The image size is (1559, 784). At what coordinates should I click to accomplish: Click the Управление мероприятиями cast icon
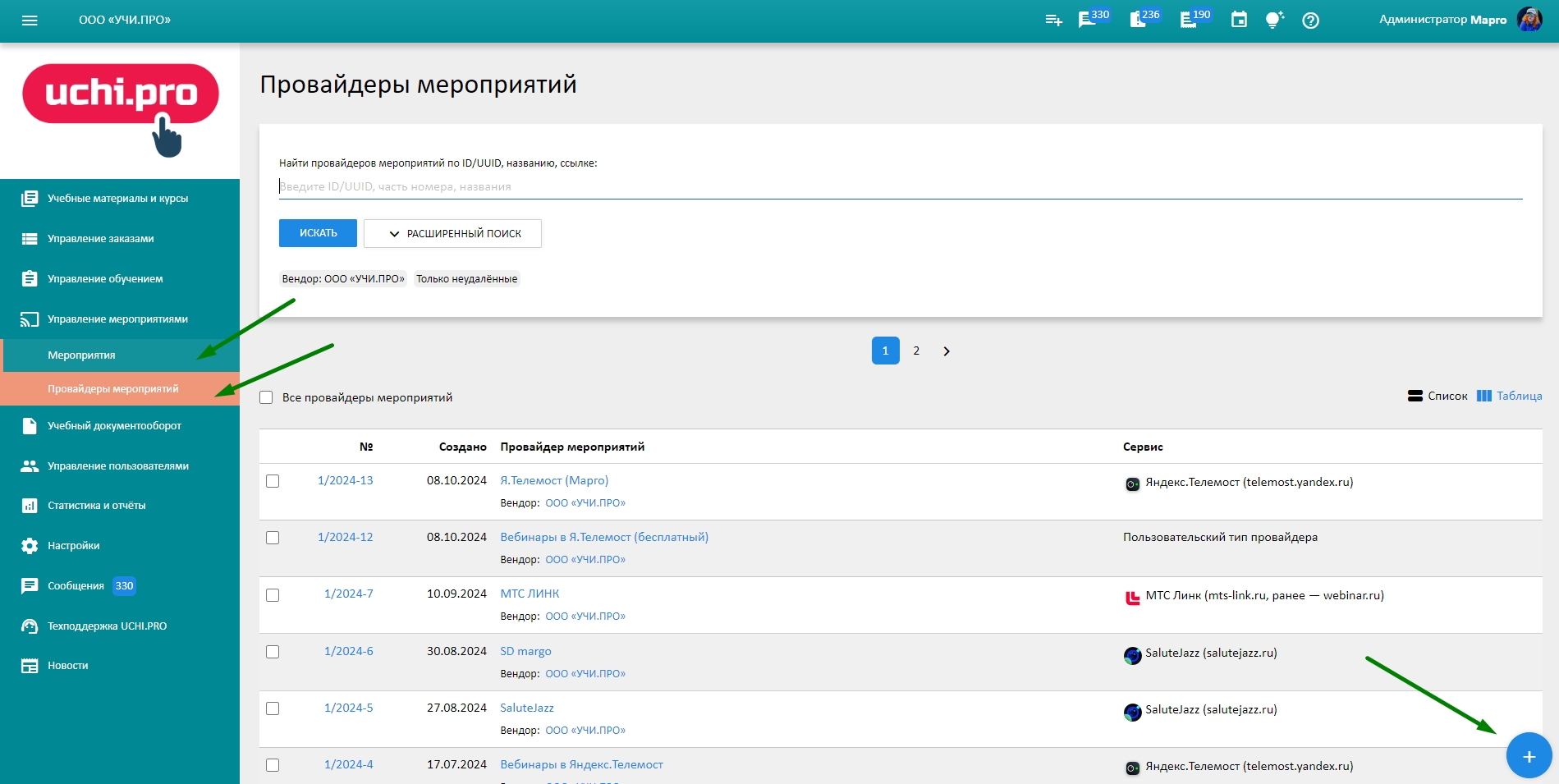click(30, 319)
